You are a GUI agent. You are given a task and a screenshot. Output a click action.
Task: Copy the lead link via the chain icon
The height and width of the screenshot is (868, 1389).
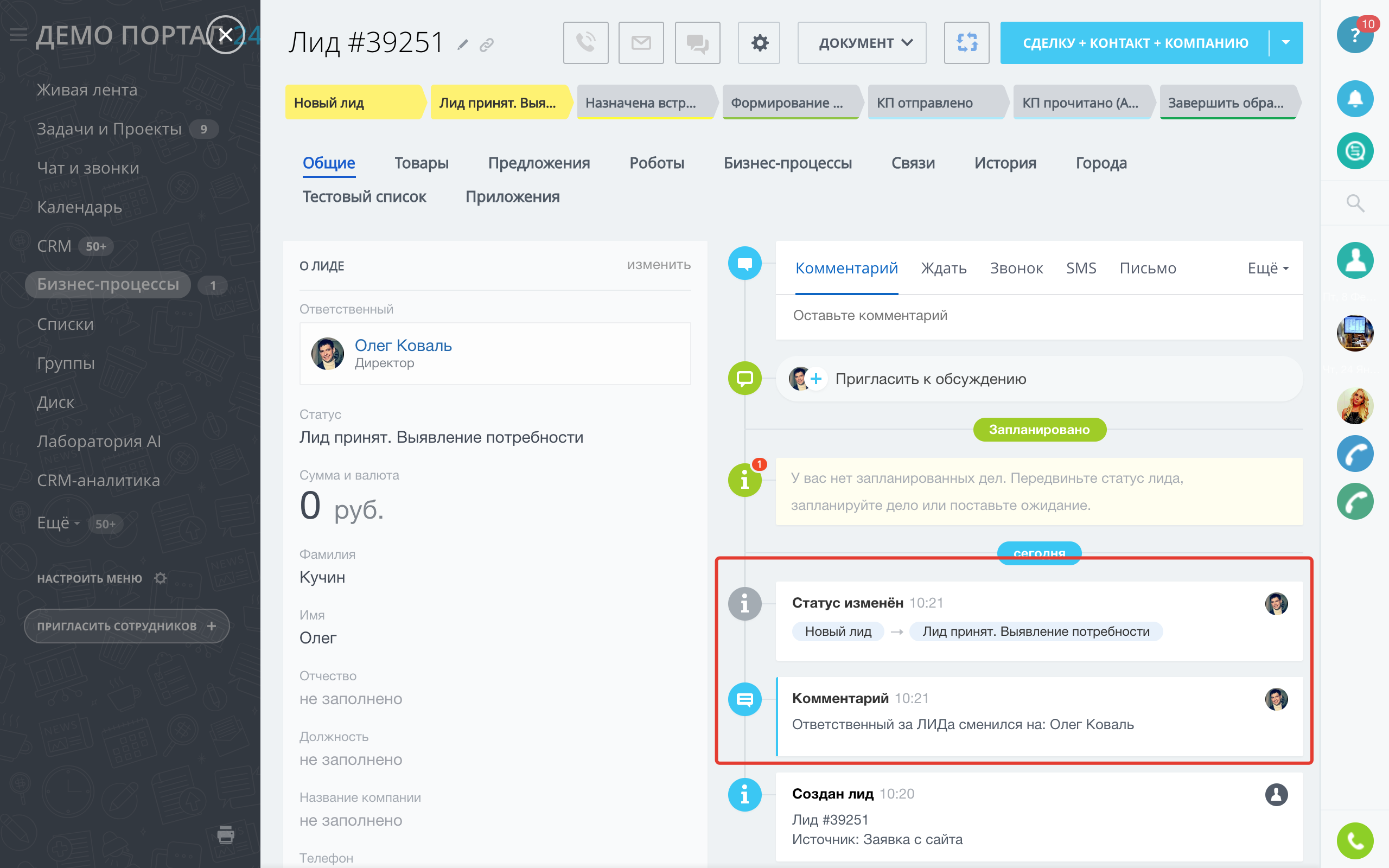487,45
